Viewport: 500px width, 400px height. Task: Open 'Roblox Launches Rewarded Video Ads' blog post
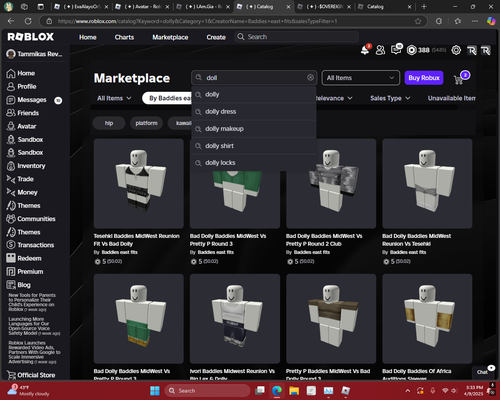pos(34,352)
